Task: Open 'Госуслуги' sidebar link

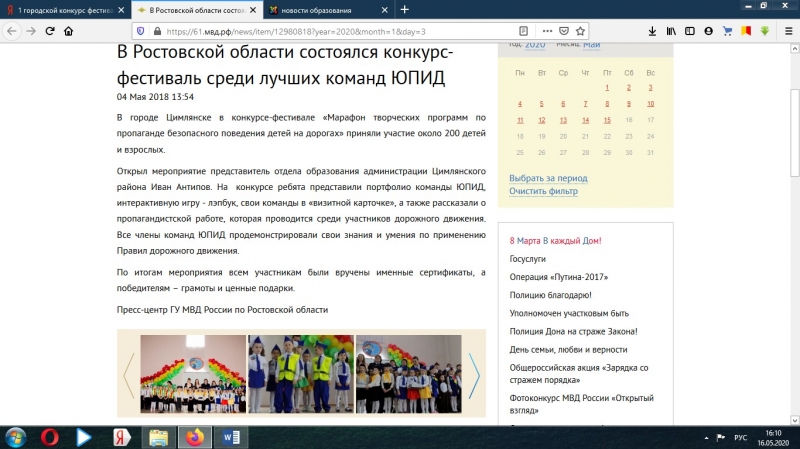Action: pyautogui.click(x=528, y=259)
